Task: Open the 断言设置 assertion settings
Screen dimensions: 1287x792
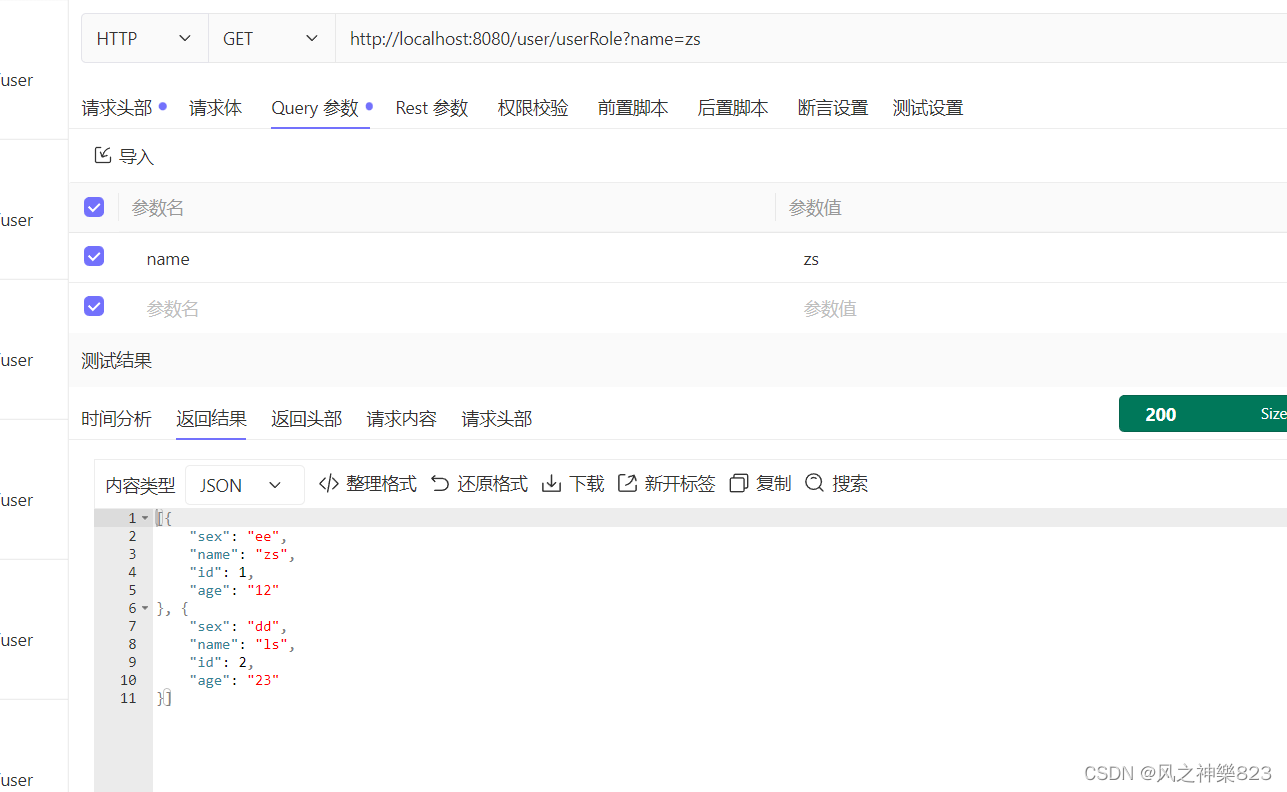Action: tap(832, 107)
